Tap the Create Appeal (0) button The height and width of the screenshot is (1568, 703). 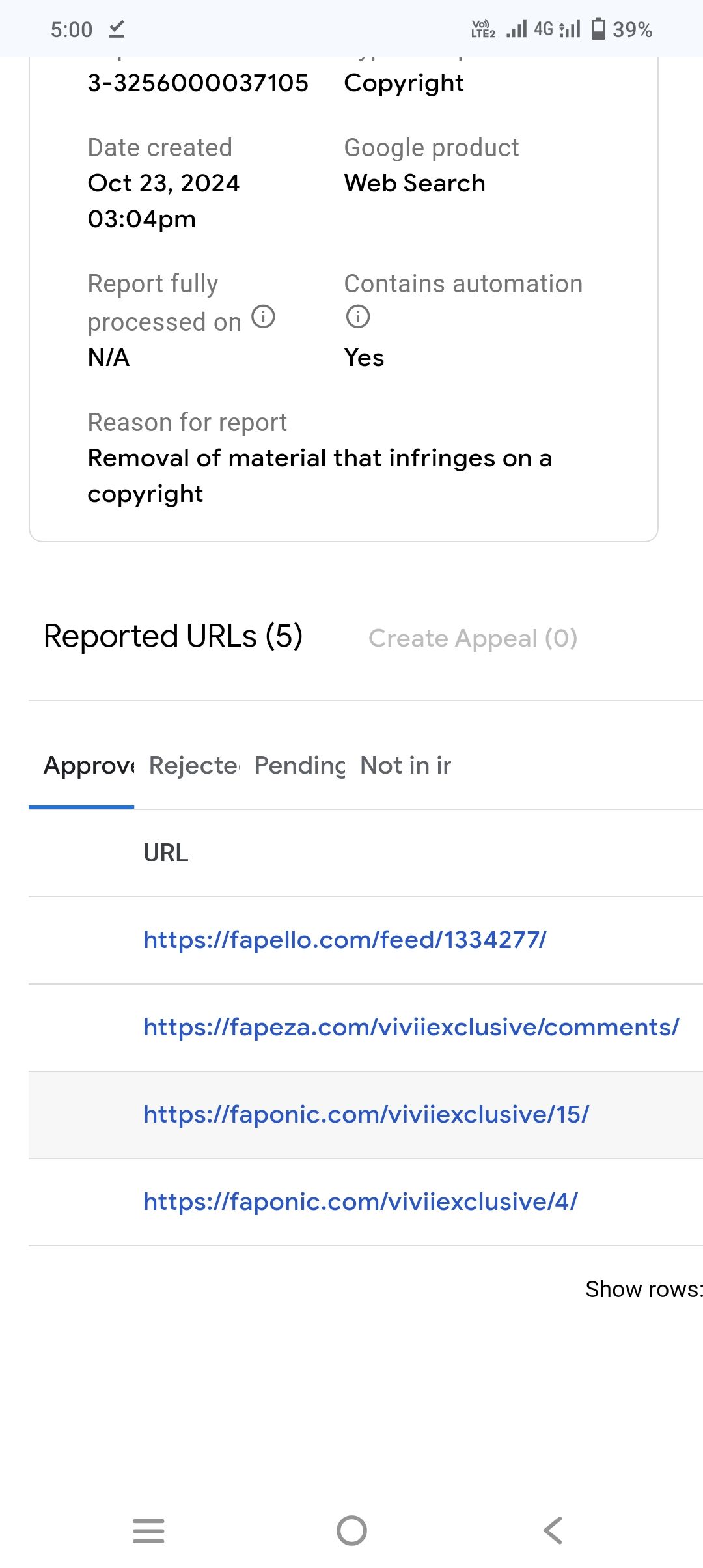pos(473,638)
